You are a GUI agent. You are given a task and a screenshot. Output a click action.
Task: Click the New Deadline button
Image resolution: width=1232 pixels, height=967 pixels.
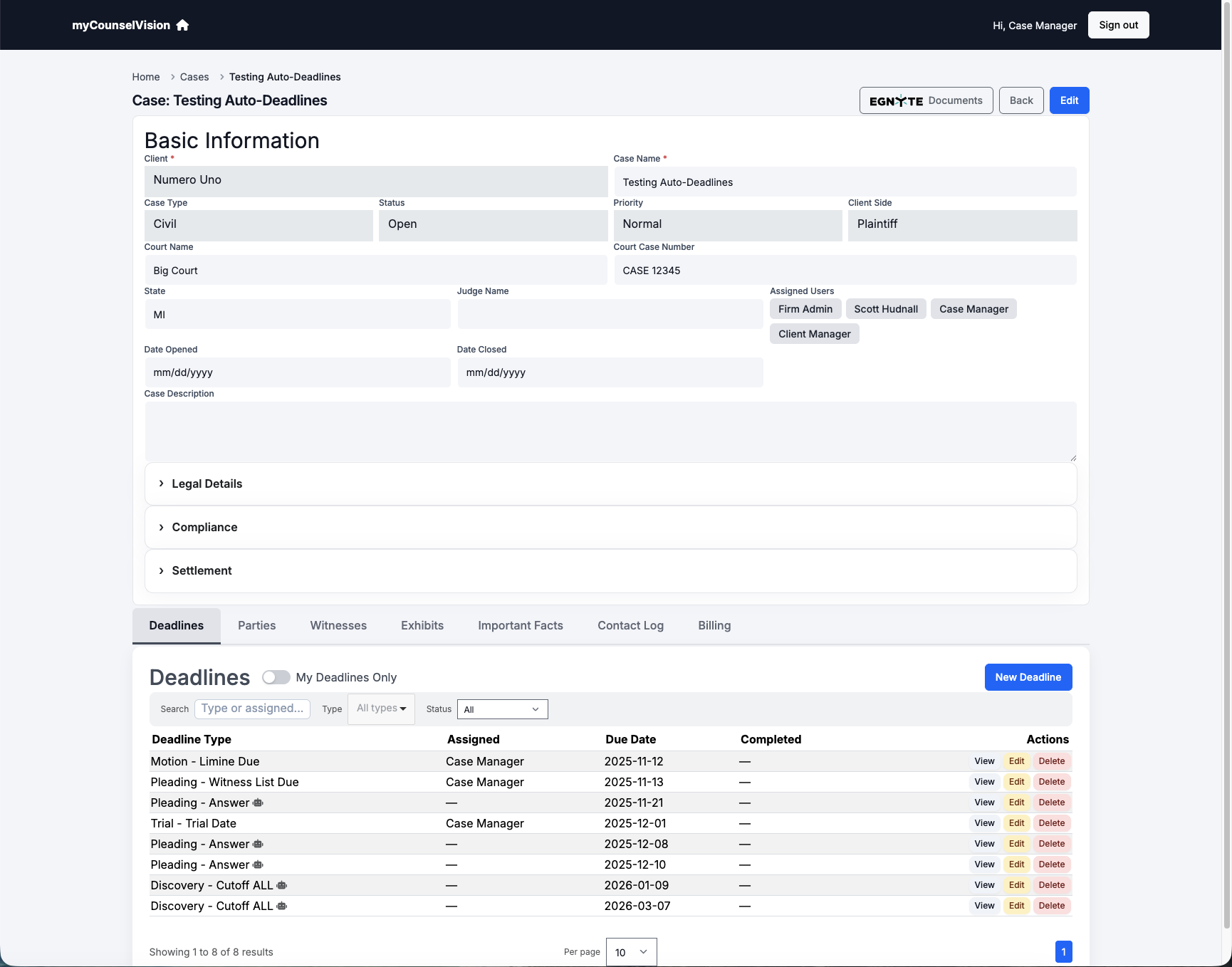point(1028,677)
